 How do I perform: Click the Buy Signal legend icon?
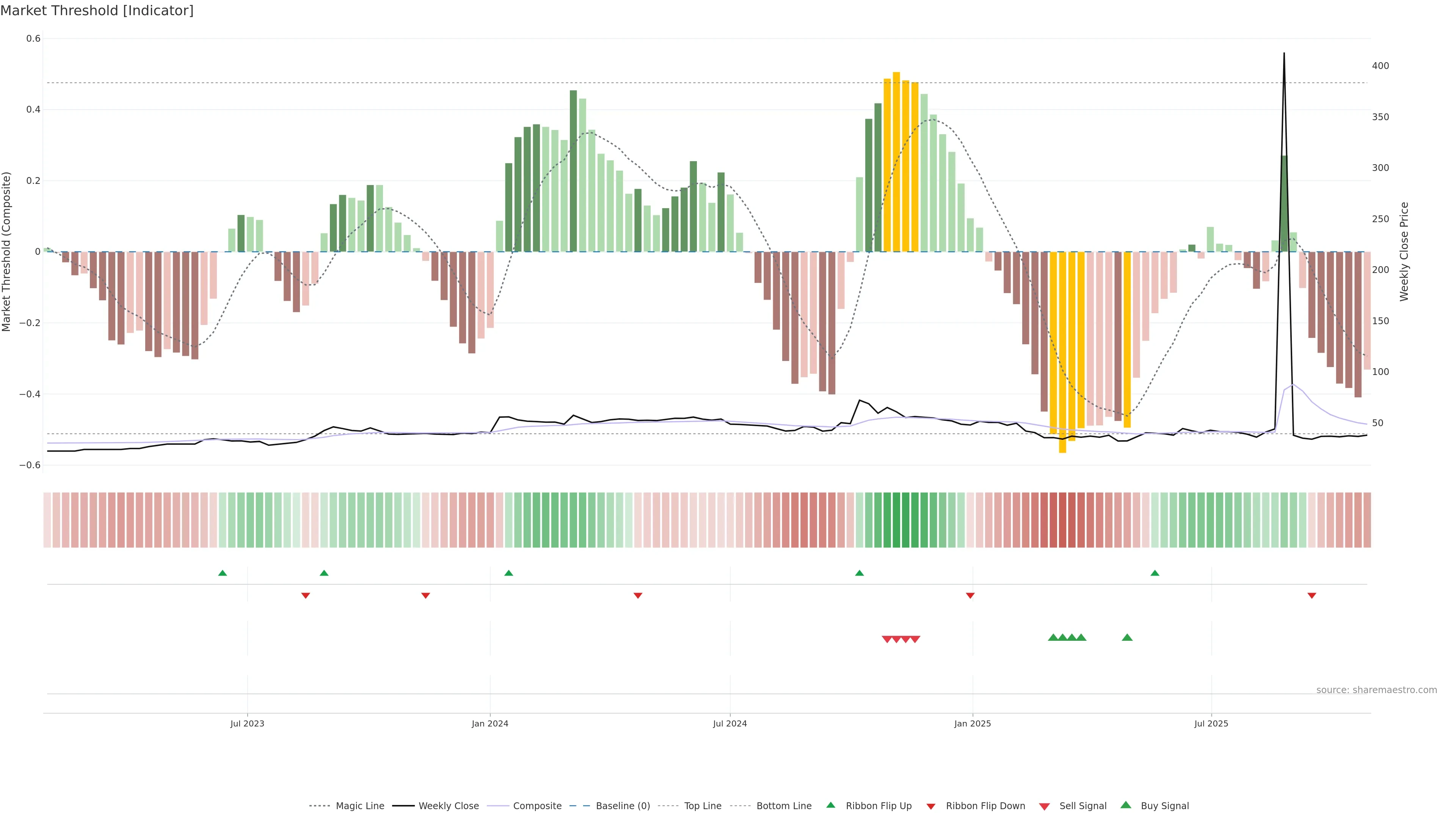(1126, 805)
